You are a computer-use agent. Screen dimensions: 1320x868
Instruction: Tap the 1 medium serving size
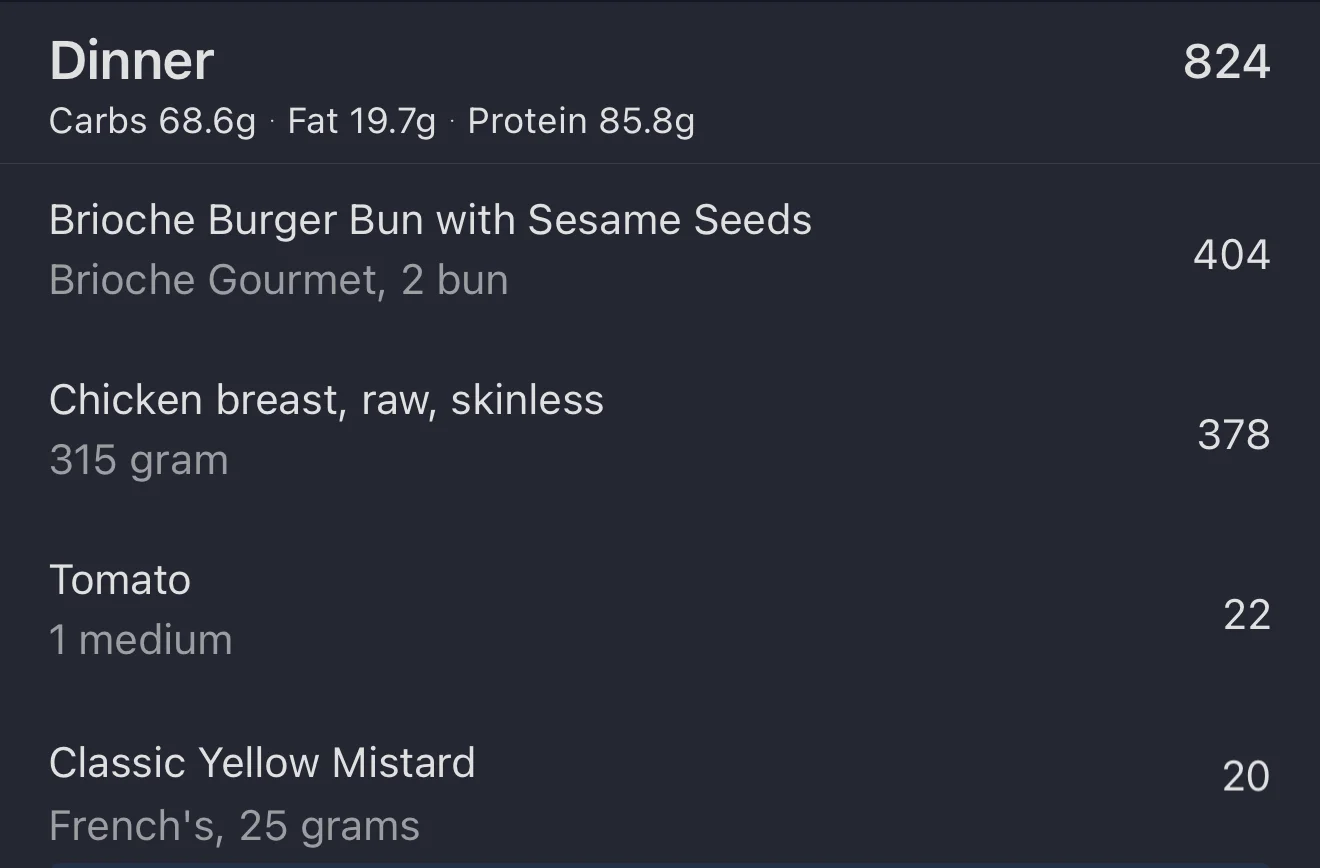pos(141,640)
